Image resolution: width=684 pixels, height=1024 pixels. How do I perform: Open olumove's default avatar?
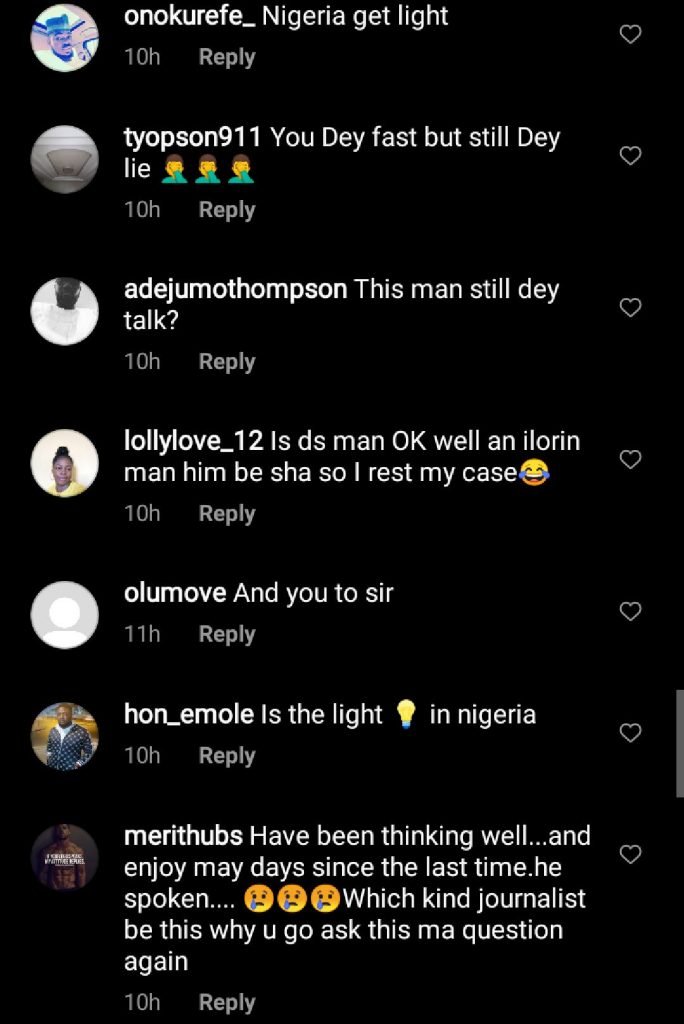(65, 615)
